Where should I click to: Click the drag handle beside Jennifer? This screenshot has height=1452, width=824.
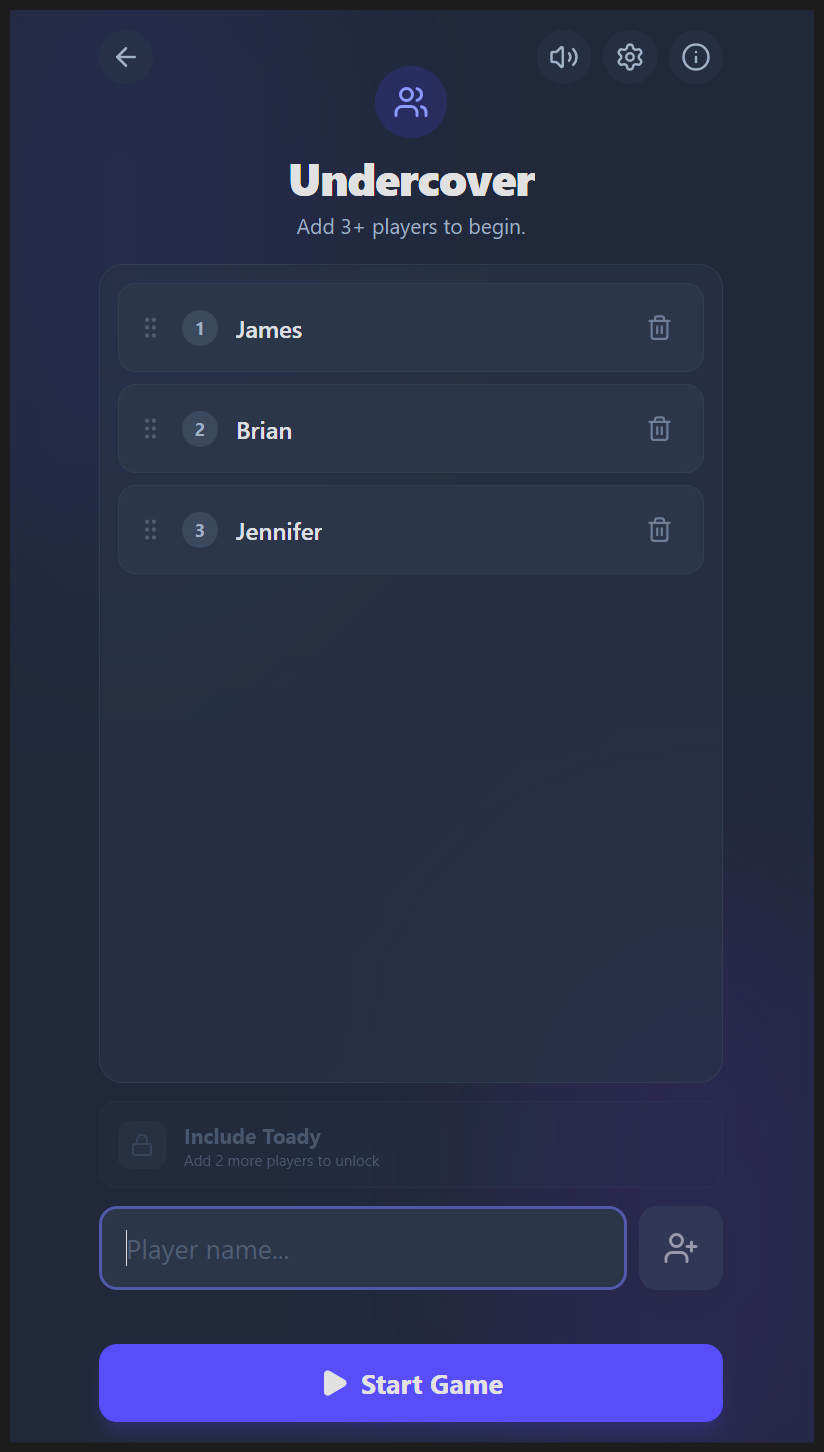point(150,530)
